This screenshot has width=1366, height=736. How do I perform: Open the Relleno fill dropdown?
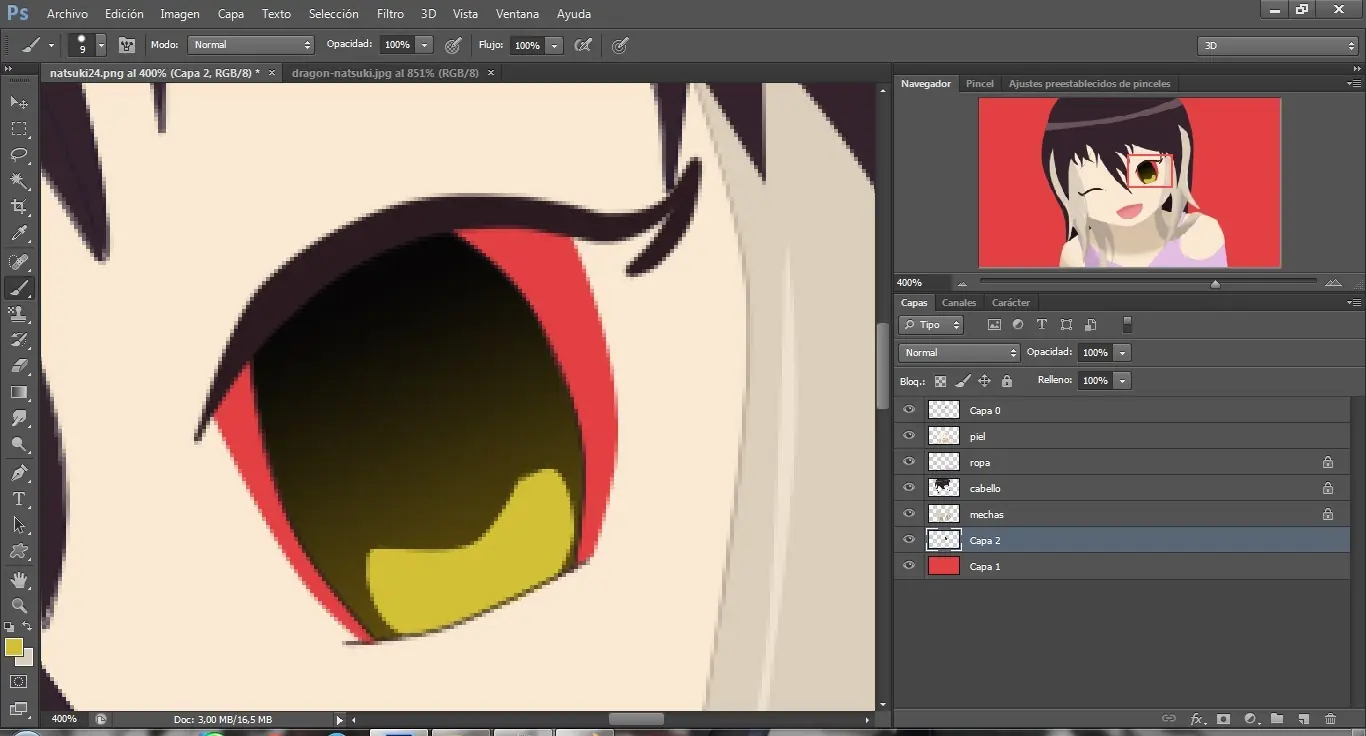pos(1123,381)
